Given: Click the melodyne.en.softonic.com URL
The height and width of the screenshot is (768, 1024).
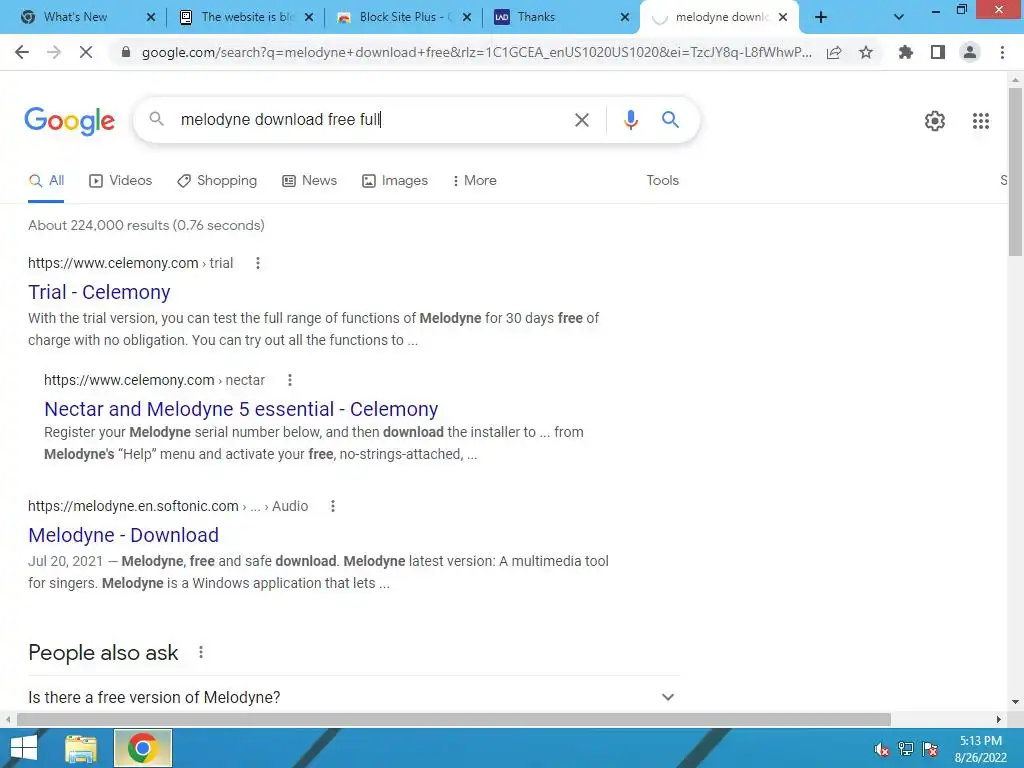Looking at the screenshot, I should pyautogui.click(x=168, y=506).
